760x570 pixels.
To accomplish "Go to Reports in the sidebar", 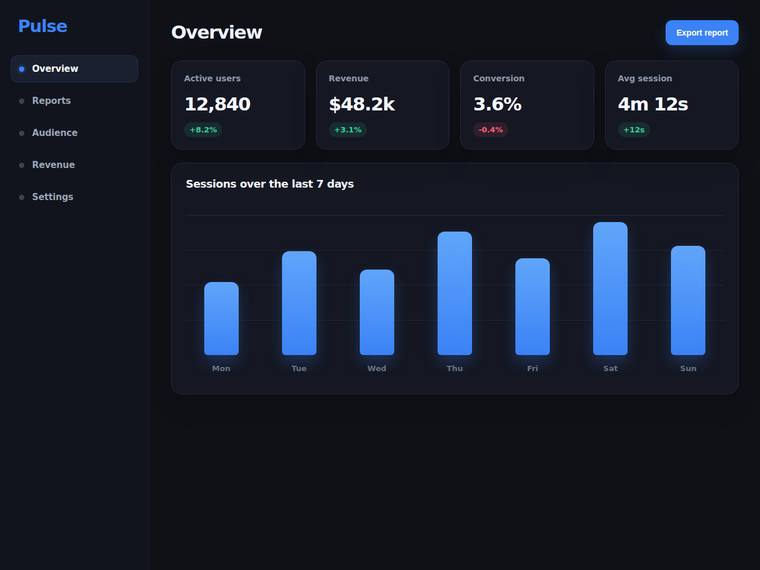I will [75, 101].
